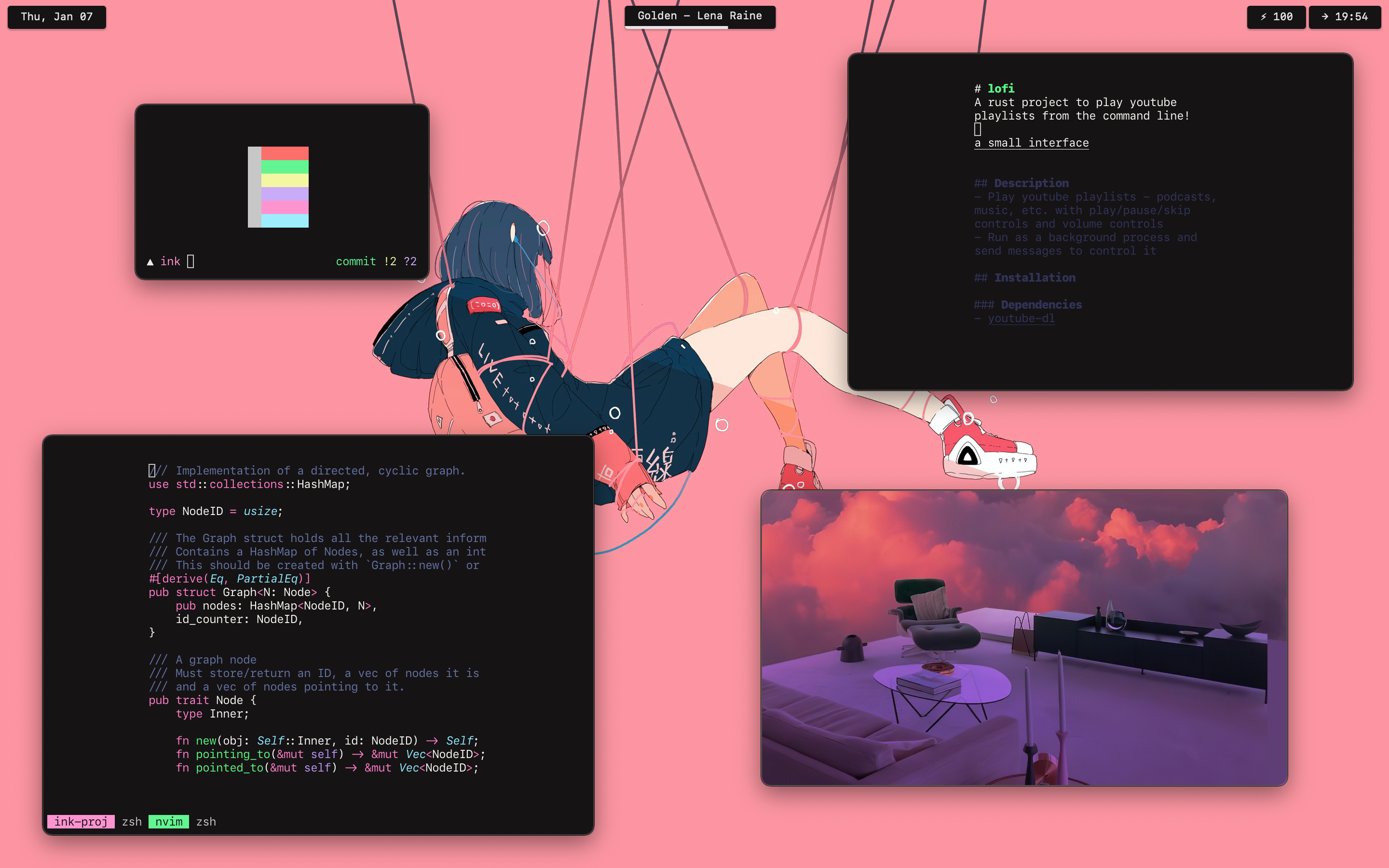
Task: Click the triangle prompt icon before ink
Action: point(150,262)
